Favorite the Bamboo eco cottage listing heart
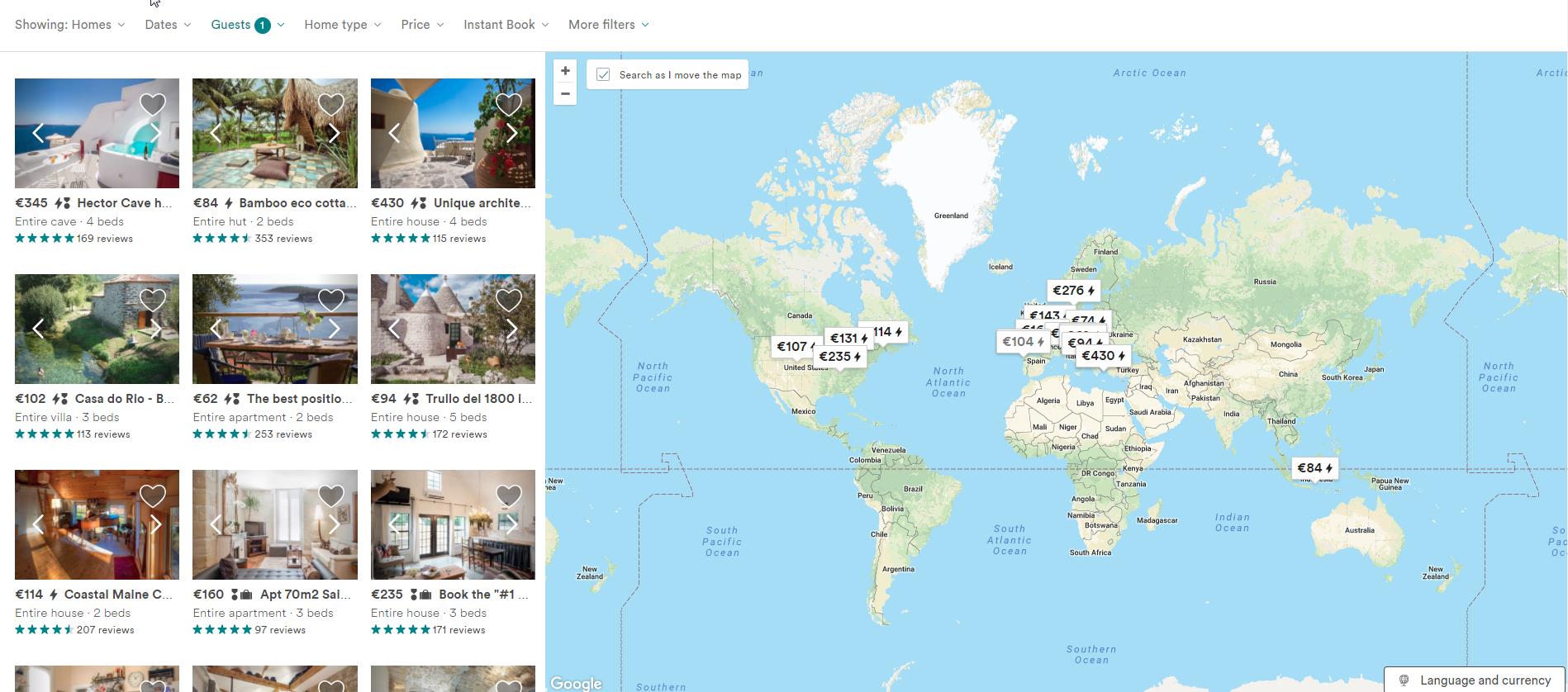The width and height of the screenshot is (1568, 692). tap(330, 104)
